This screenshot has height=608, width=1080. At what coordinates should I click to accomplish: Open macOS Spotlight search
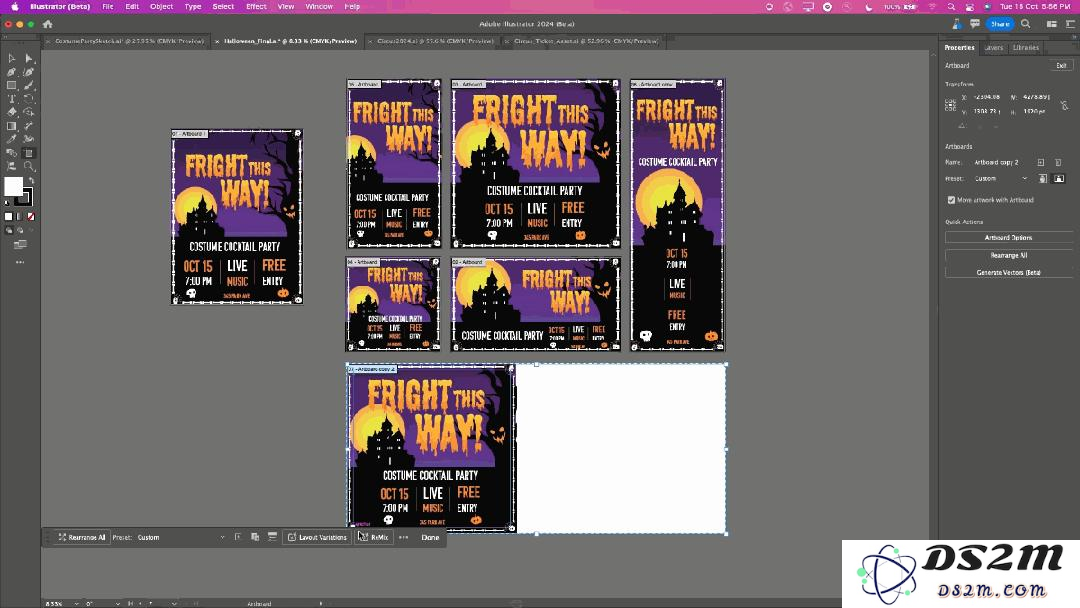(x=951, y=6)
